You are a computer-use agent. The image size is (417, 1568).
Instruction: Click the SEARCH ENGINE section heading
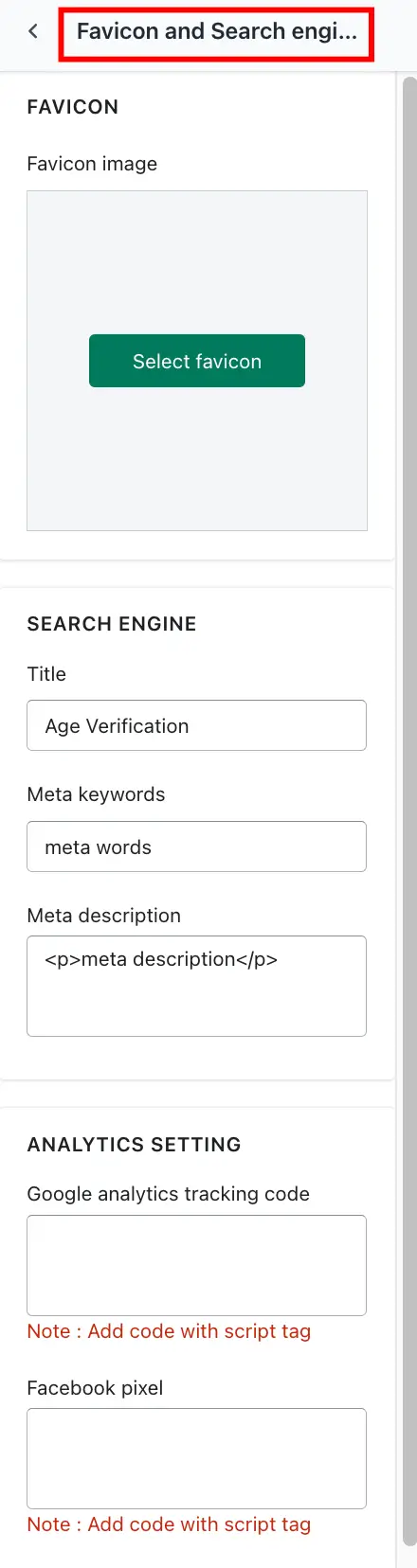(112, 624)
